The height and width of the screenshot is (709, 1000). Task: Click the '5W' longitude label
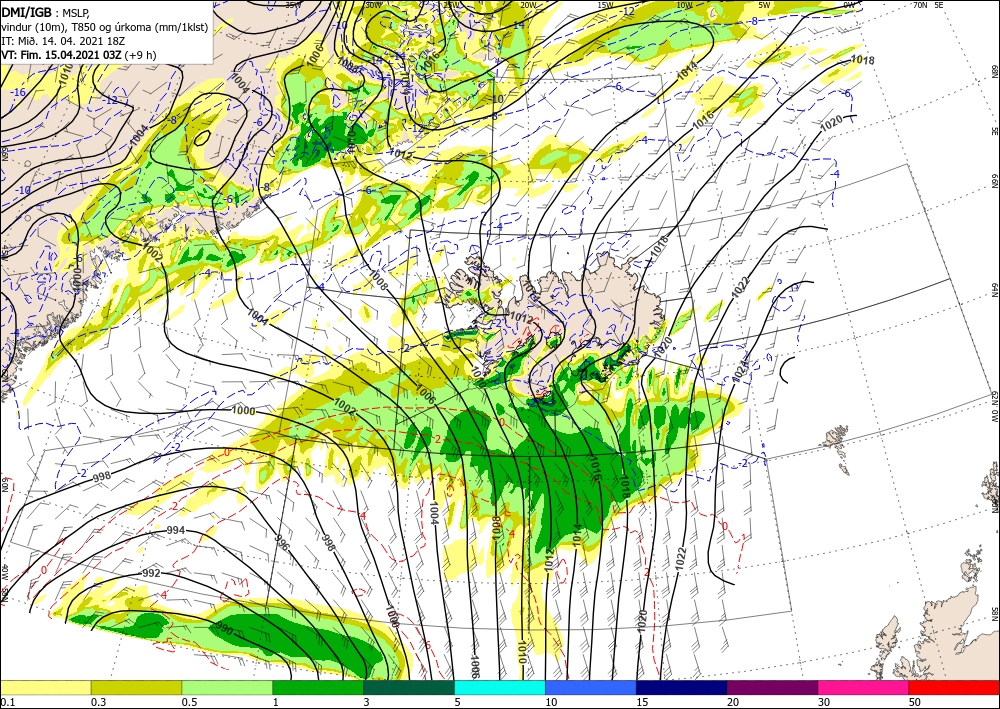click(x=765, y=5)
